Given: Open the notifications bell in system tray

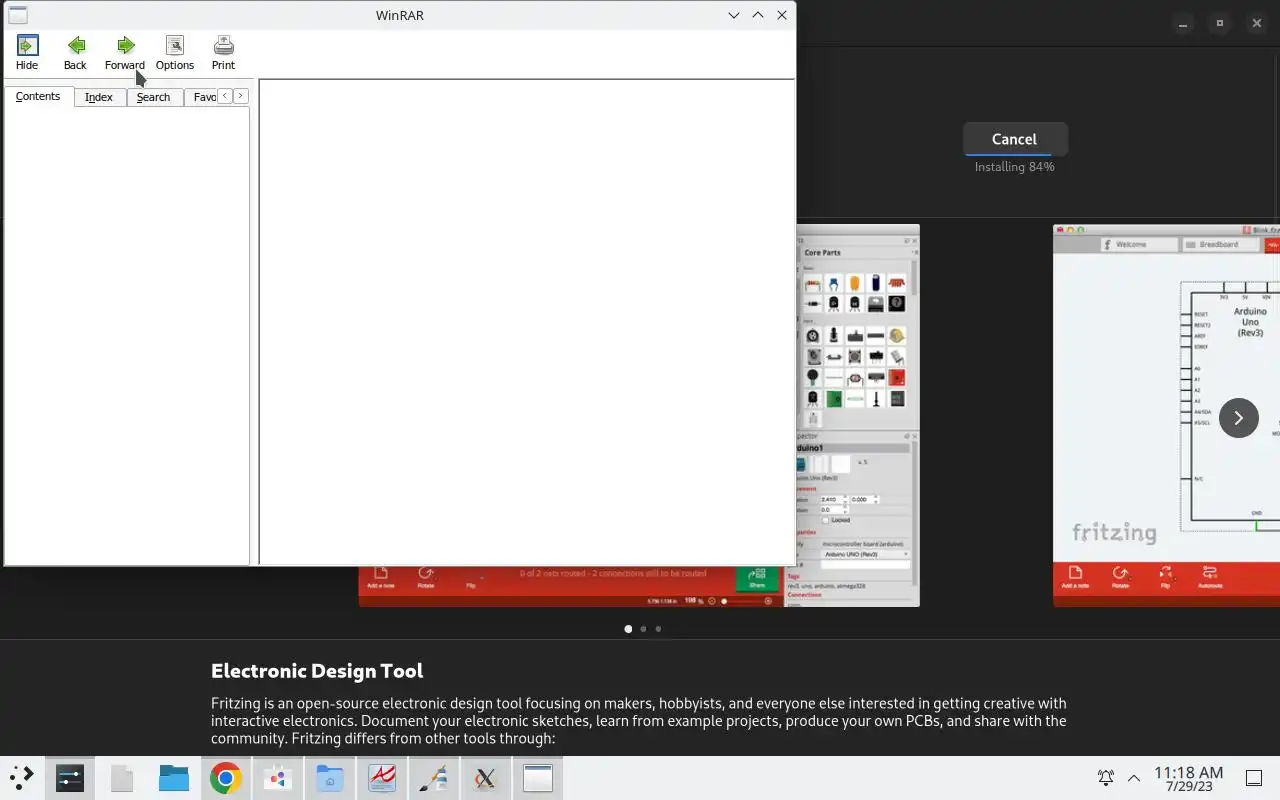Looking at the screenshot, I should pos(1106,778).
